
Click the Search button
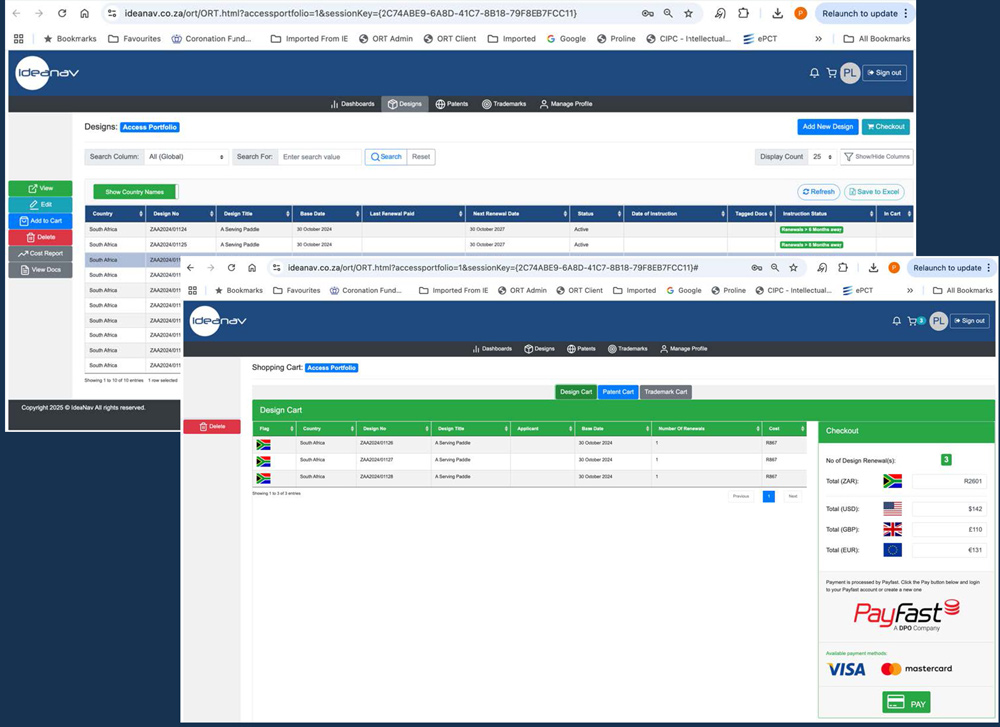(x=386, y=157)
